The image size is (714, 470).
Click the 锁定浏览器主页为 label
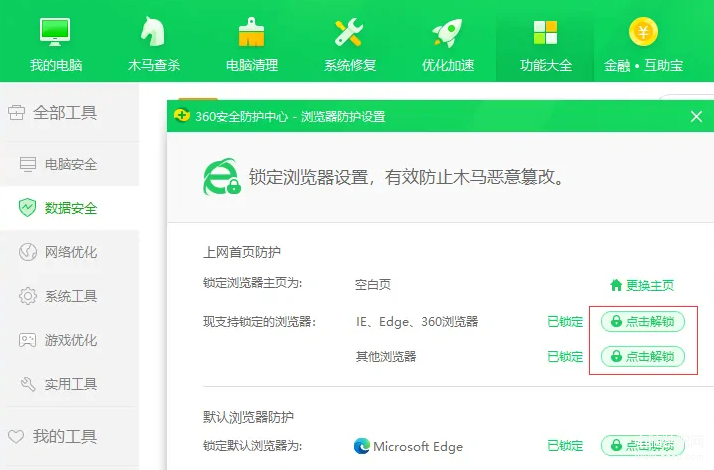tap(253, 283)
